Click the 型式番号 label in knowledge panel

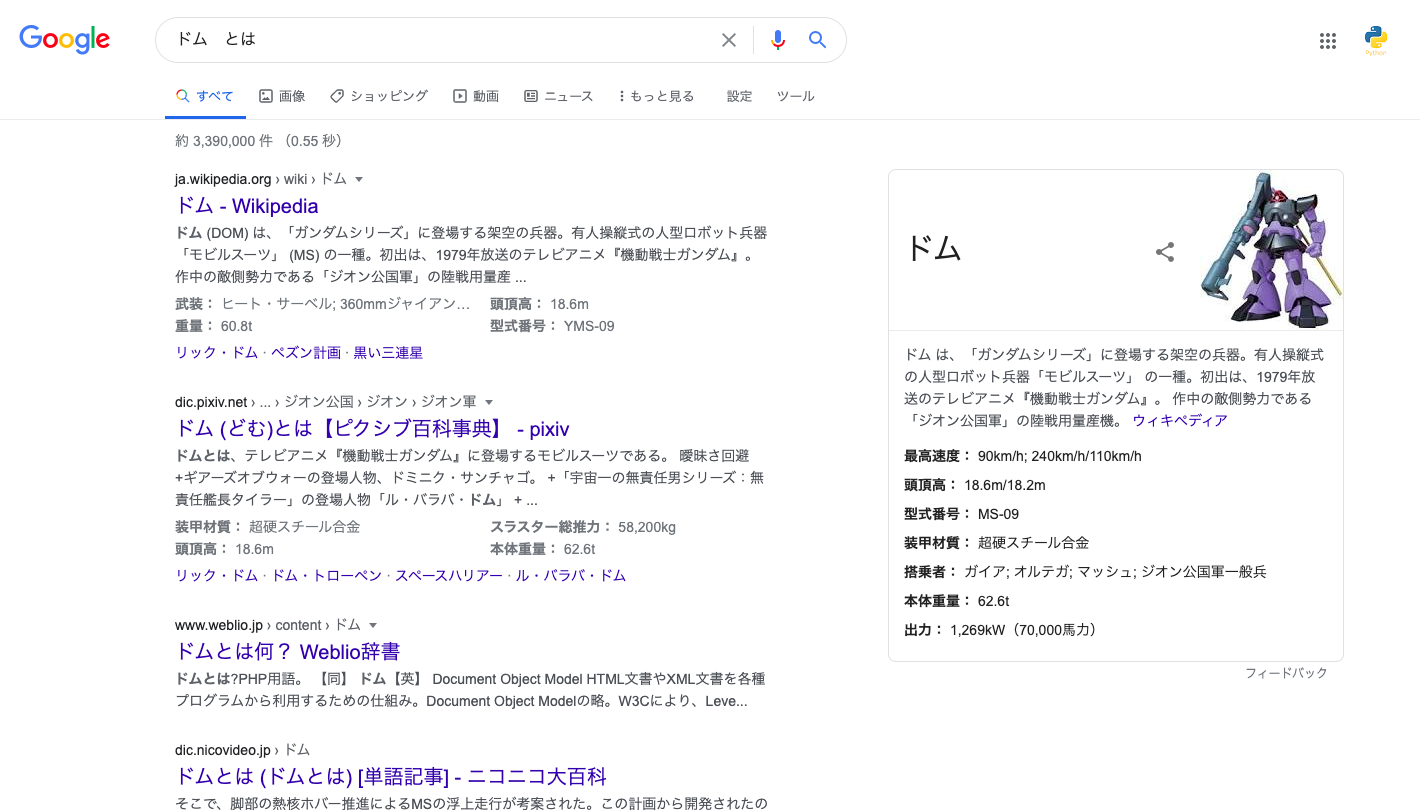938,514
